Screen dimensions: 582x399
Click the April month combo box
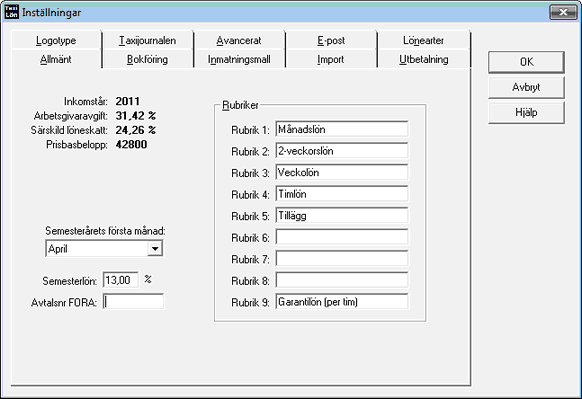[x=104, y=249]
